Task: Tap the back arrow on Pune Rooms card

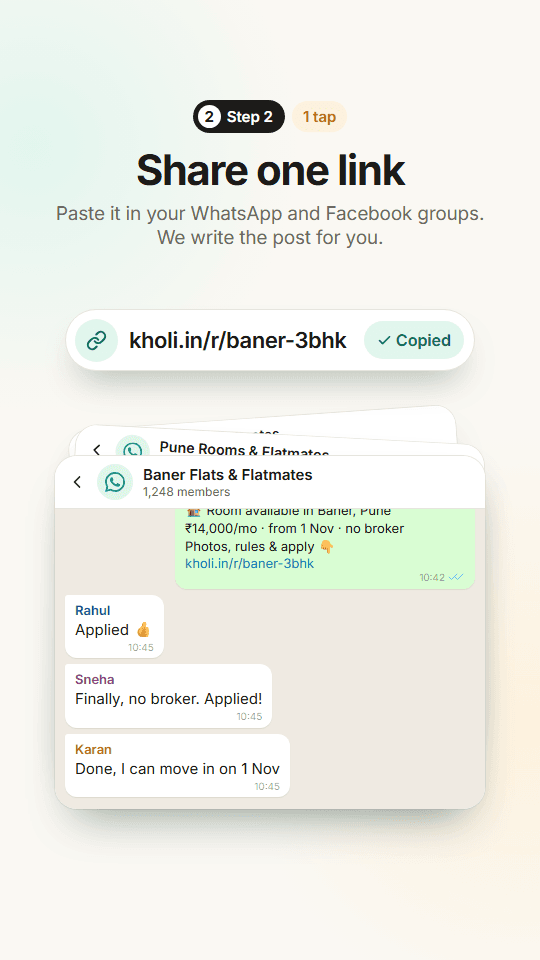Action: pyautogui.click(x=97, y=449)
